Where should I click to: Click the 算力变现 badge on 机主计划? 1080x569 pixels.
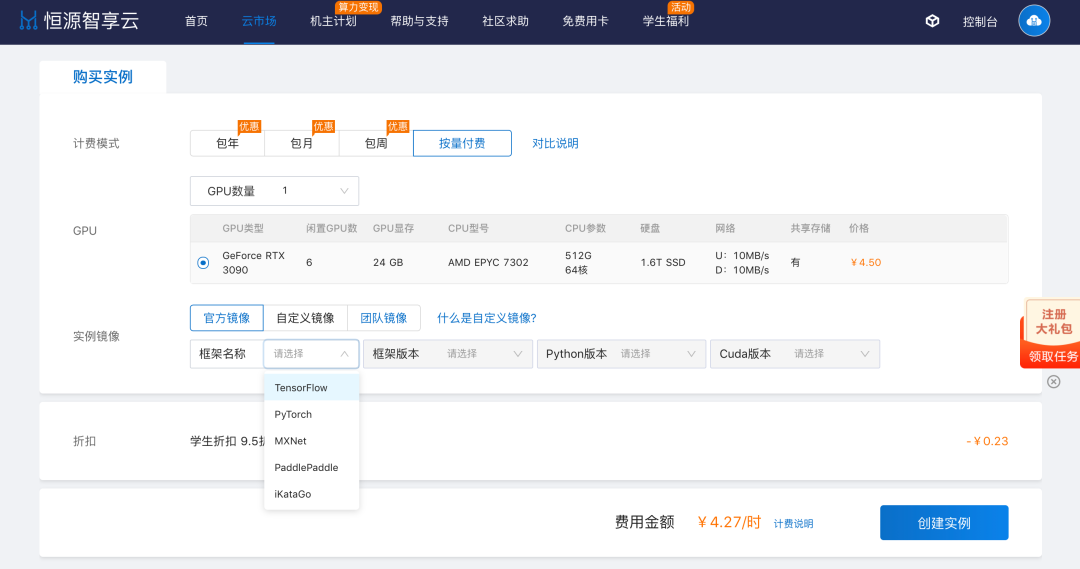[x=358, y=7]
